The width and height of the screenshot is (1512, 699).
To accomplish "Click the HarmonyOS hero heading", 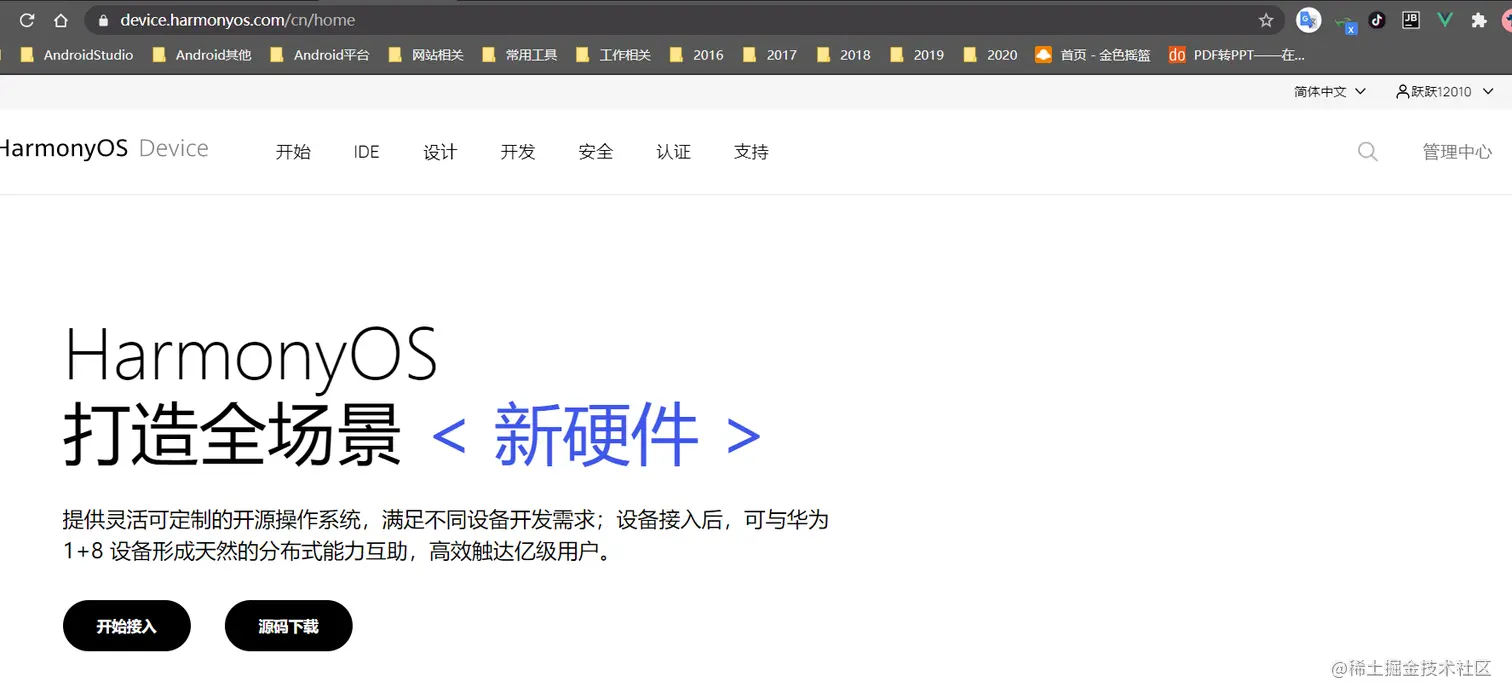I will tap(251, 358).
